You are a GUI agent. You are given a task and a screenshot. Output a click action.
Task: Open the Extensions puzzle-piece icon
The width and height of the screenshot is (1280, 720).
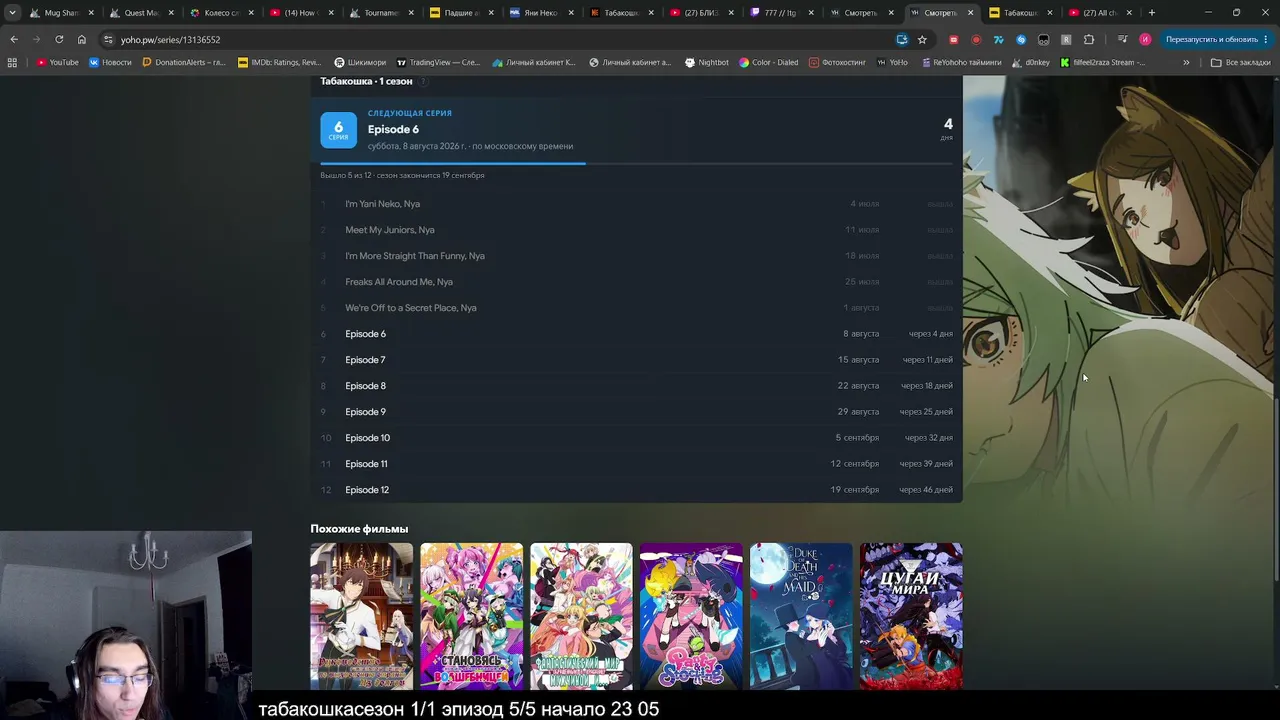1089,39
